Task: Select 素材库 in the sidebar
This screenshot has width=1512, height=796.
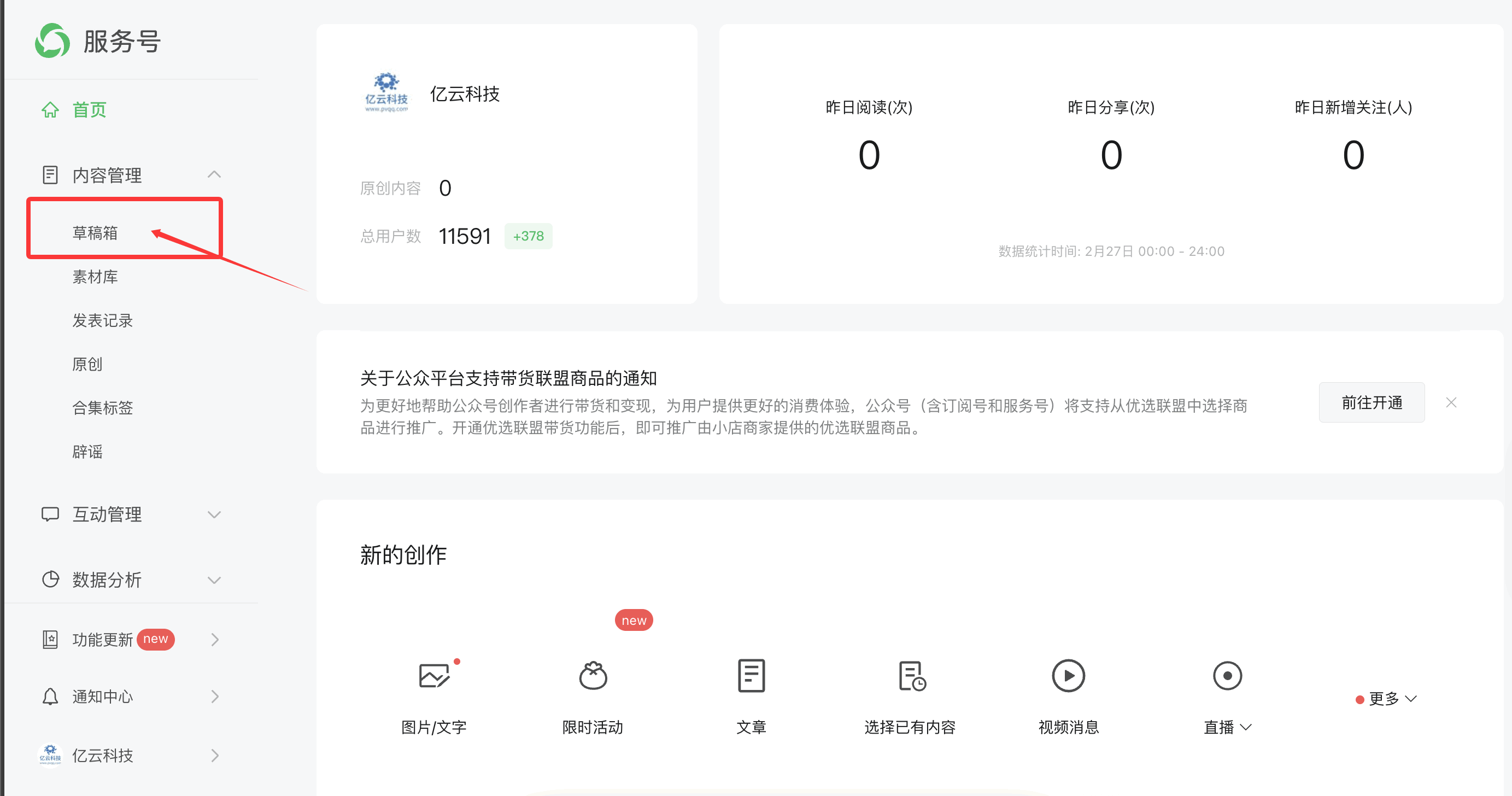Action: (95, 277)
